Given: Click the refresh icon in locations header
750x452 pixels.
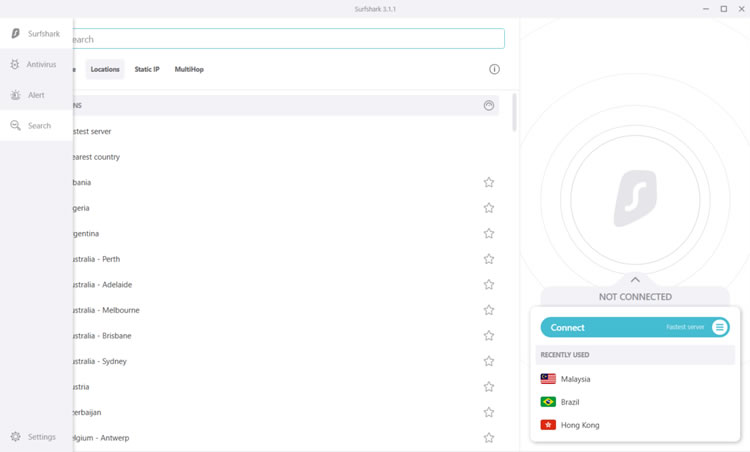Looking at the screenshot, I should pyautogui.click(x=488, y=105).
